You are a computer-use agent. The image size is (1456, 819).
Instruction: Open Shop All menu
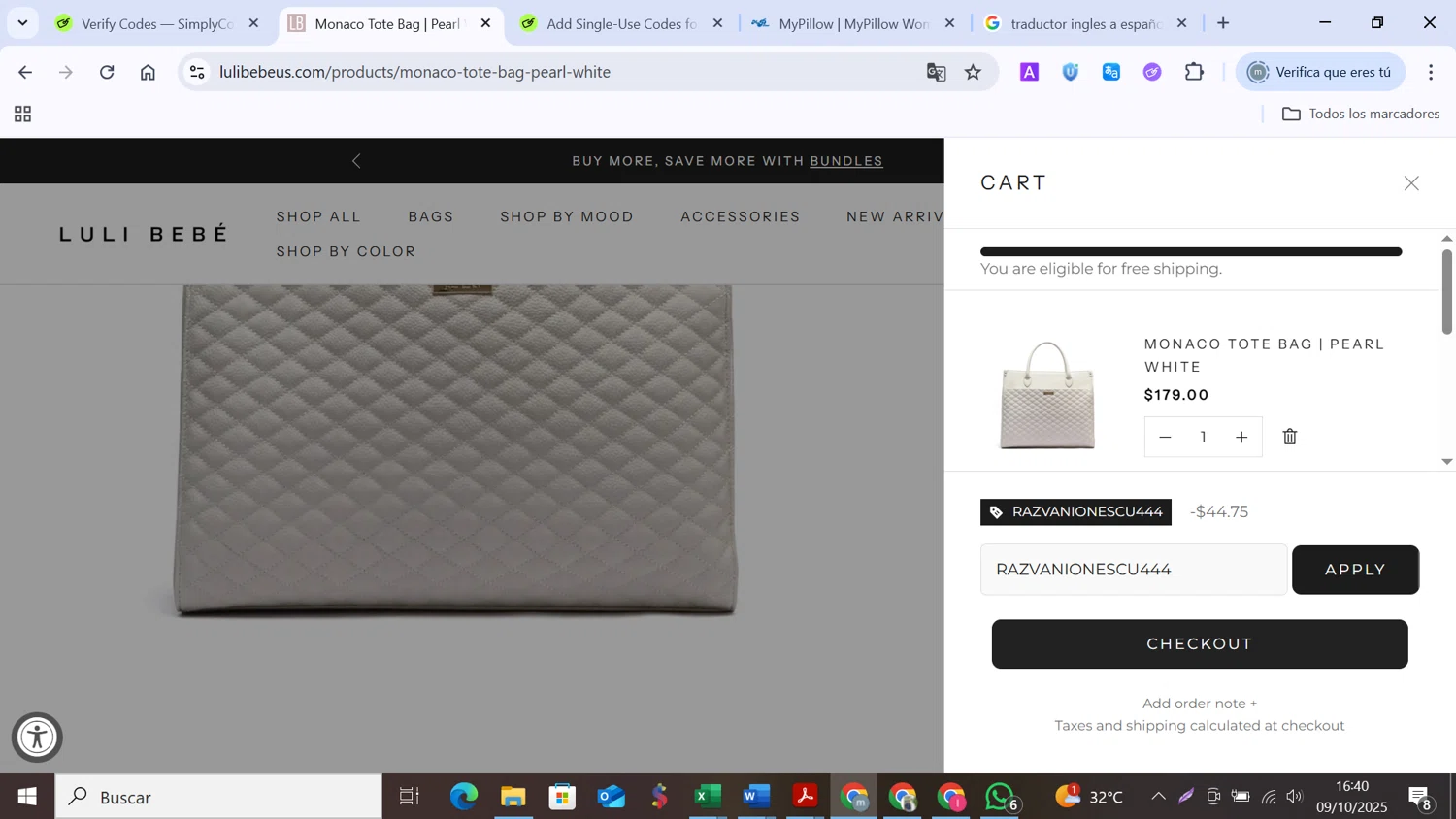(318, 216)
